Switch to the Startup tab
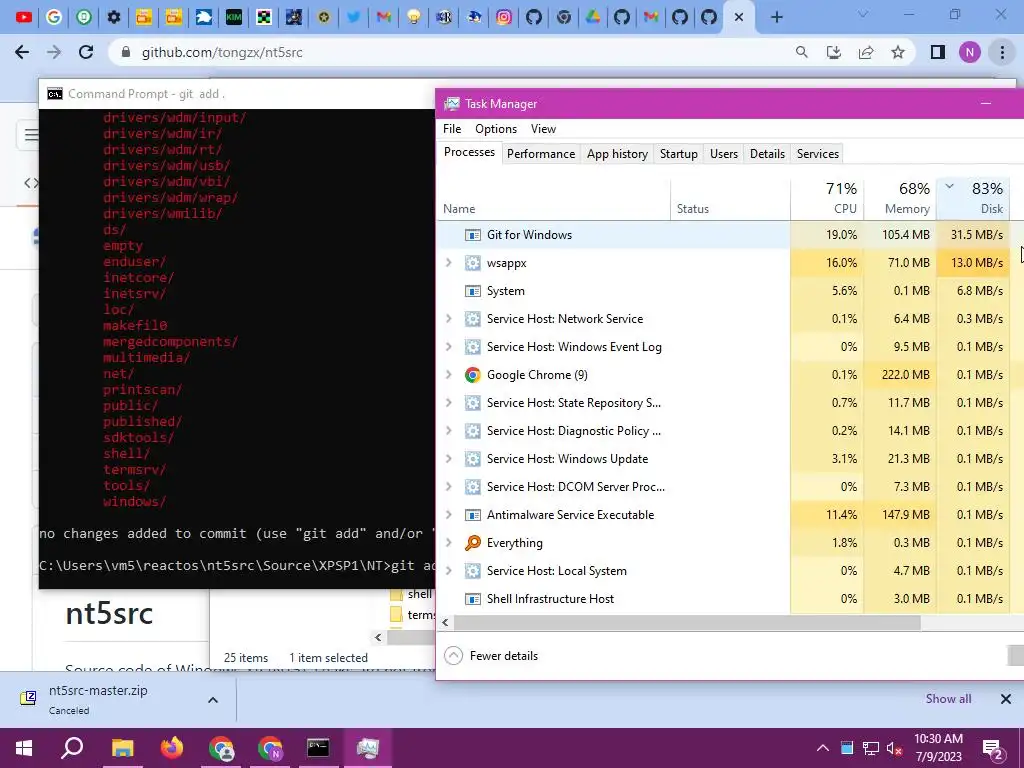The height and width of the screenshot is (768, 1024). [679, 153]
